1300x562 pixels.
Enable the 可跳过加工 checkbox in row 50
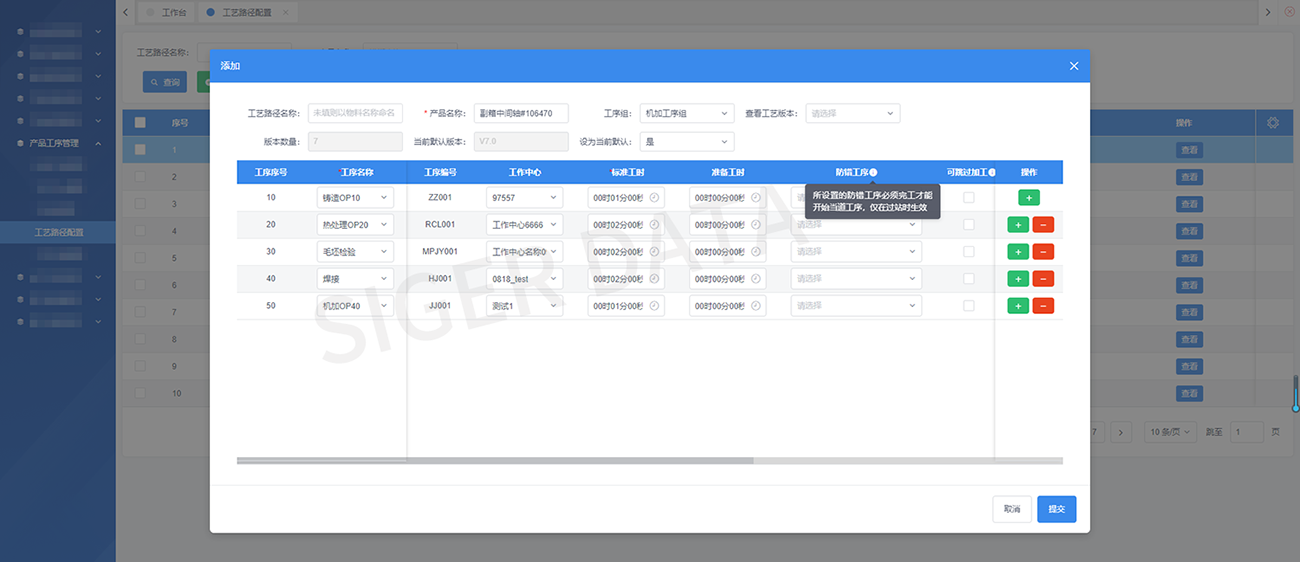tap(968, 306)
